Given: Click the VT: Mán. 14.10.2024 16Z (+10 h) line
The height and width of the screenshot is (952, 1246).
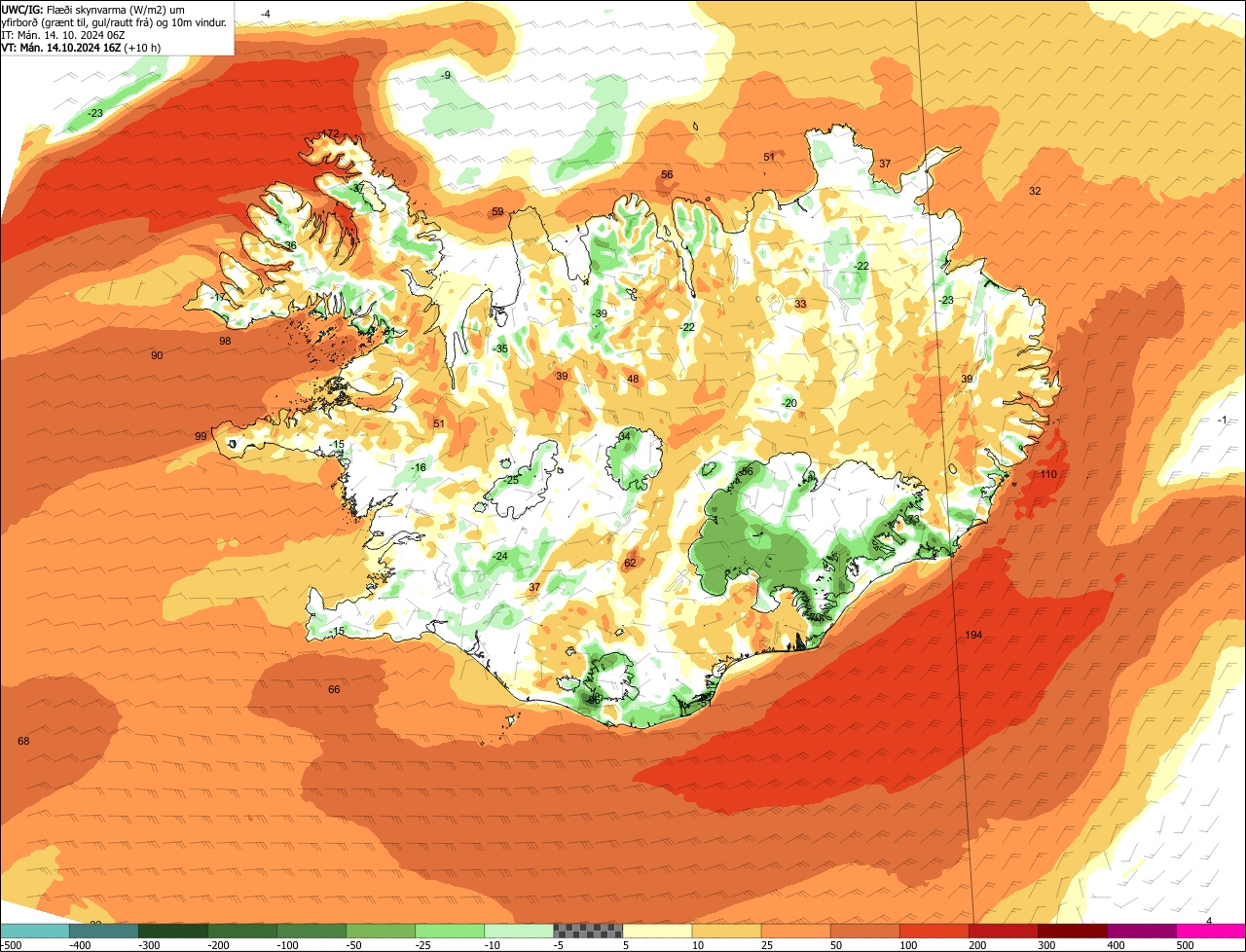Looking at the screenshot, I should point(81,47).
